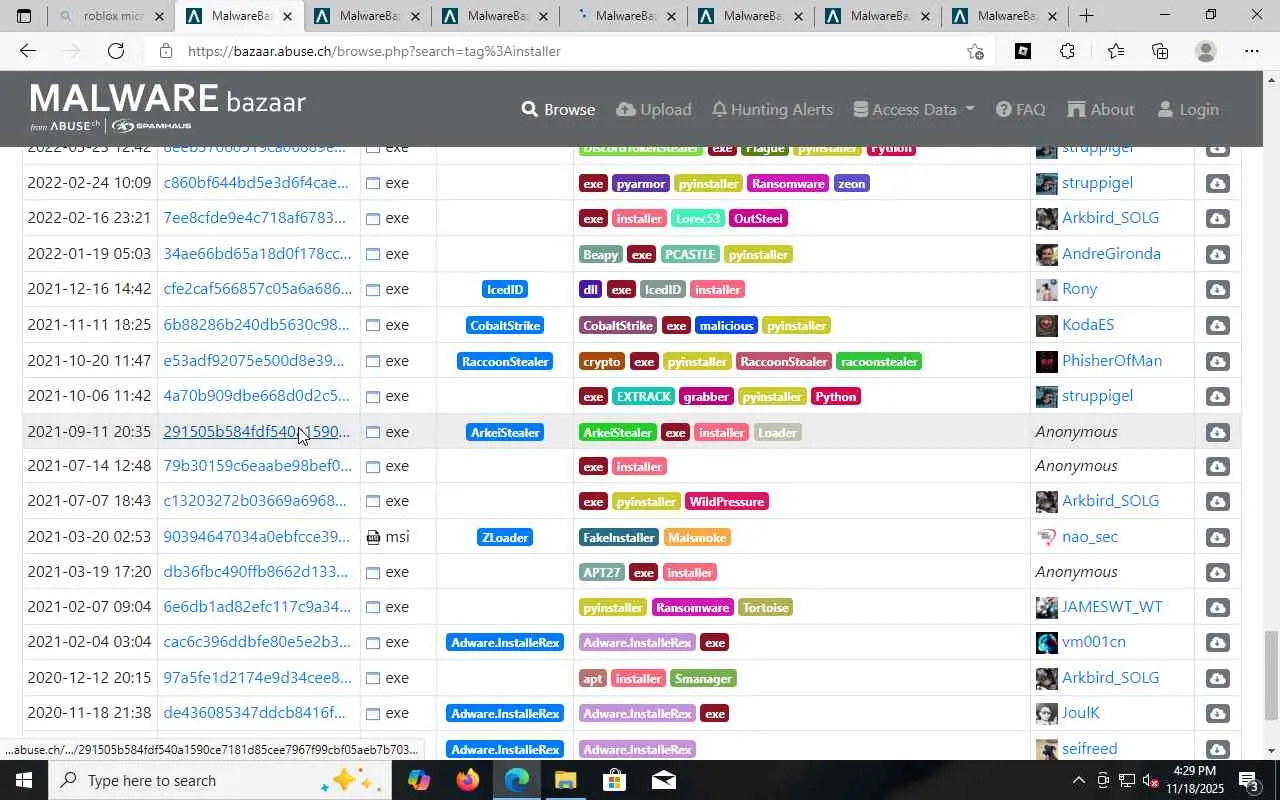Filter by the OutSteel tag
This screenshot has height=800, width=1280.
coord(758,219)
